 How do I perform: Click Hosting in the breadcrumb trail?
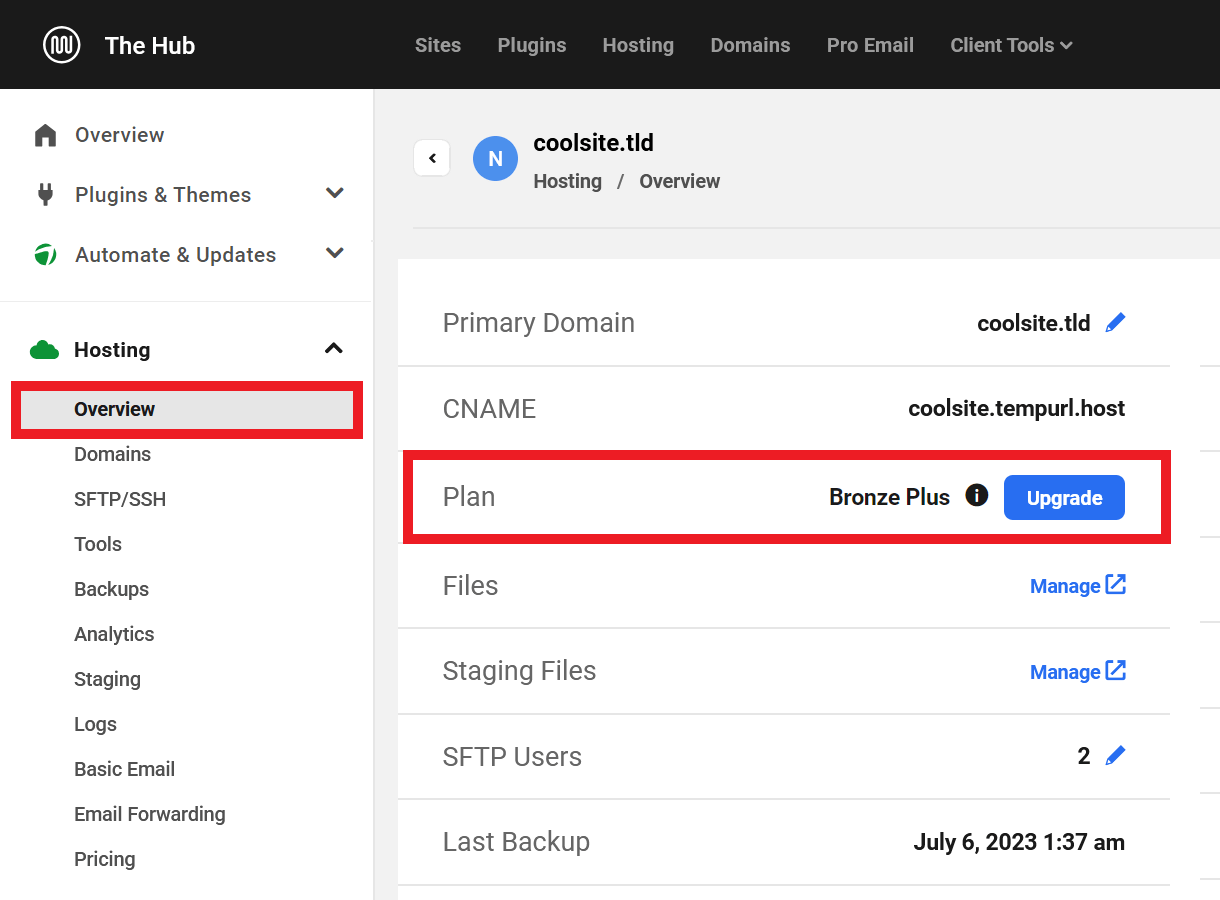(567, 181)
